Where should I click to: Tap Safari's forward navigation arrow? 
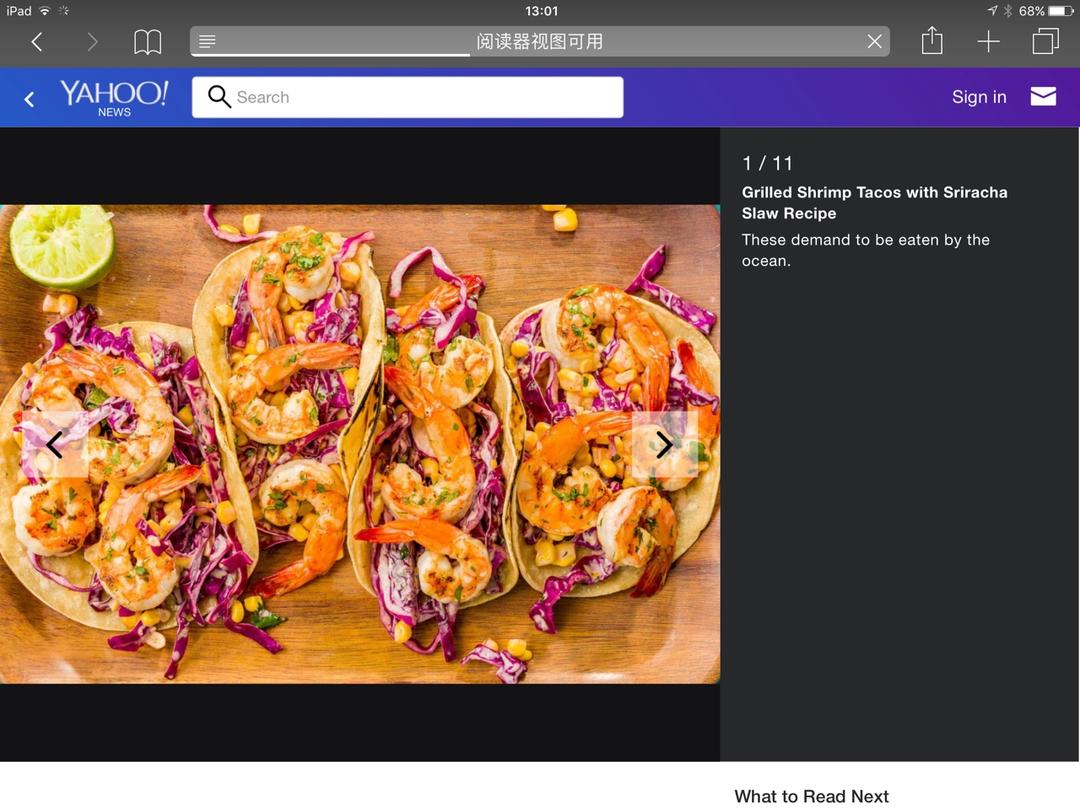tap(92, 42)
